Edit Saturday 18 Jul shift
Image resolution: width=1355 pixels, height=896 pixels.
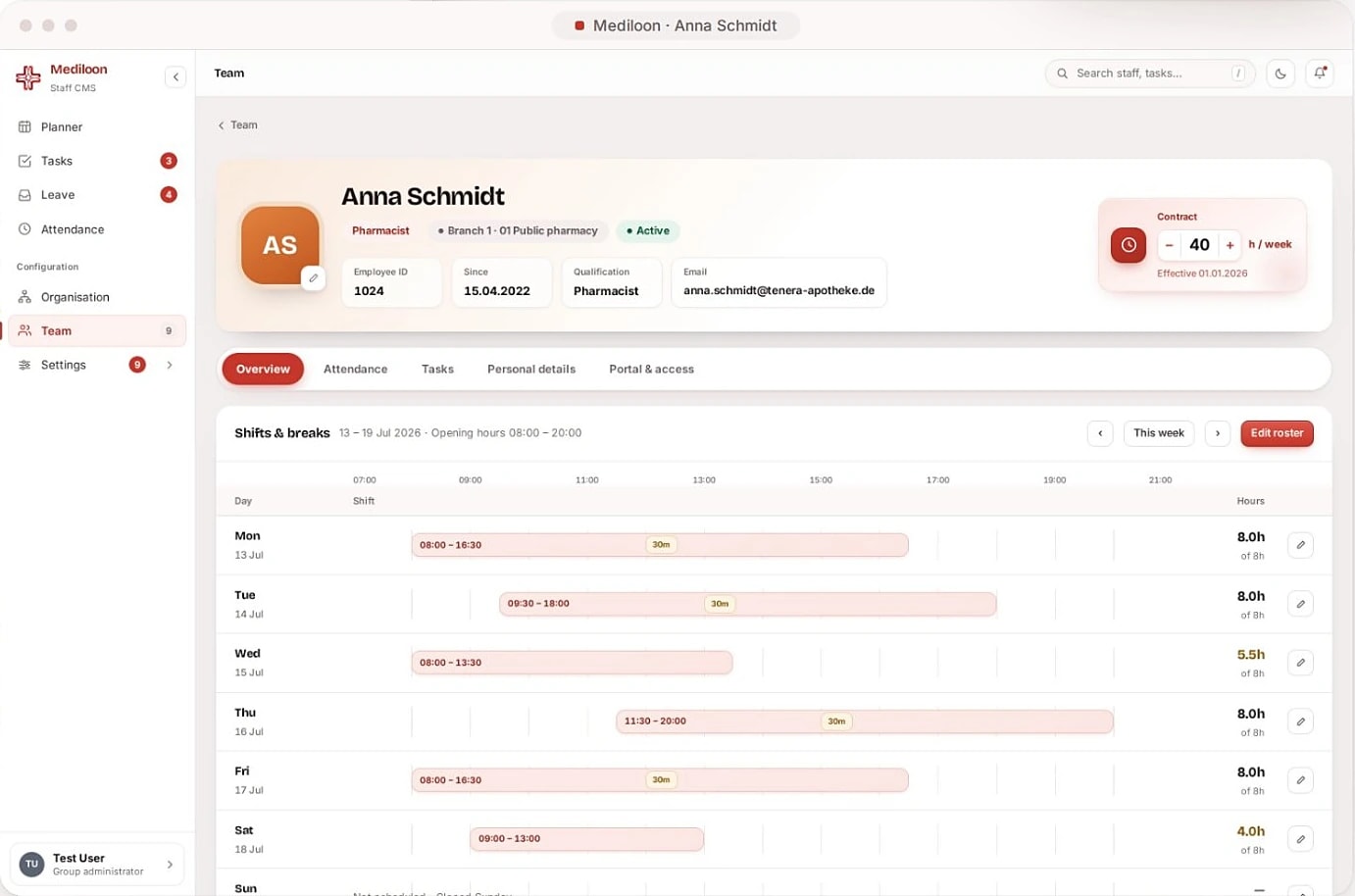point(1300,839)
